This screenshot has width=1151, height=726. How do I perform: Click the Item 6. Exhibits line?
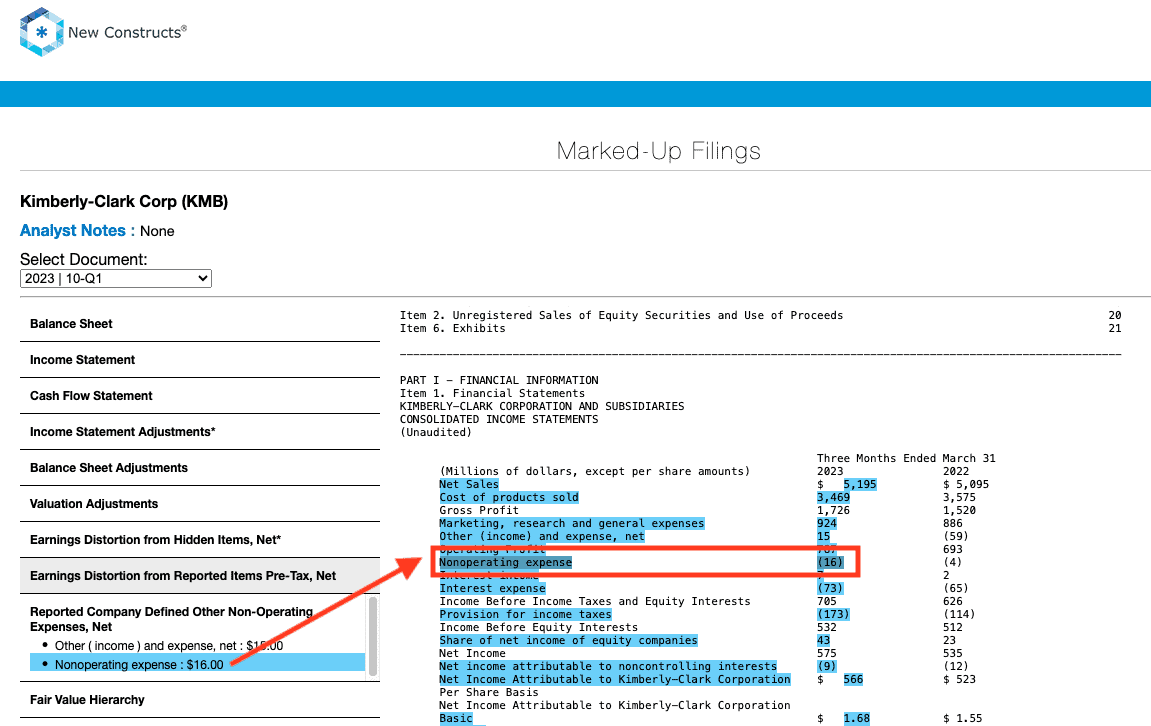[453, 329]
